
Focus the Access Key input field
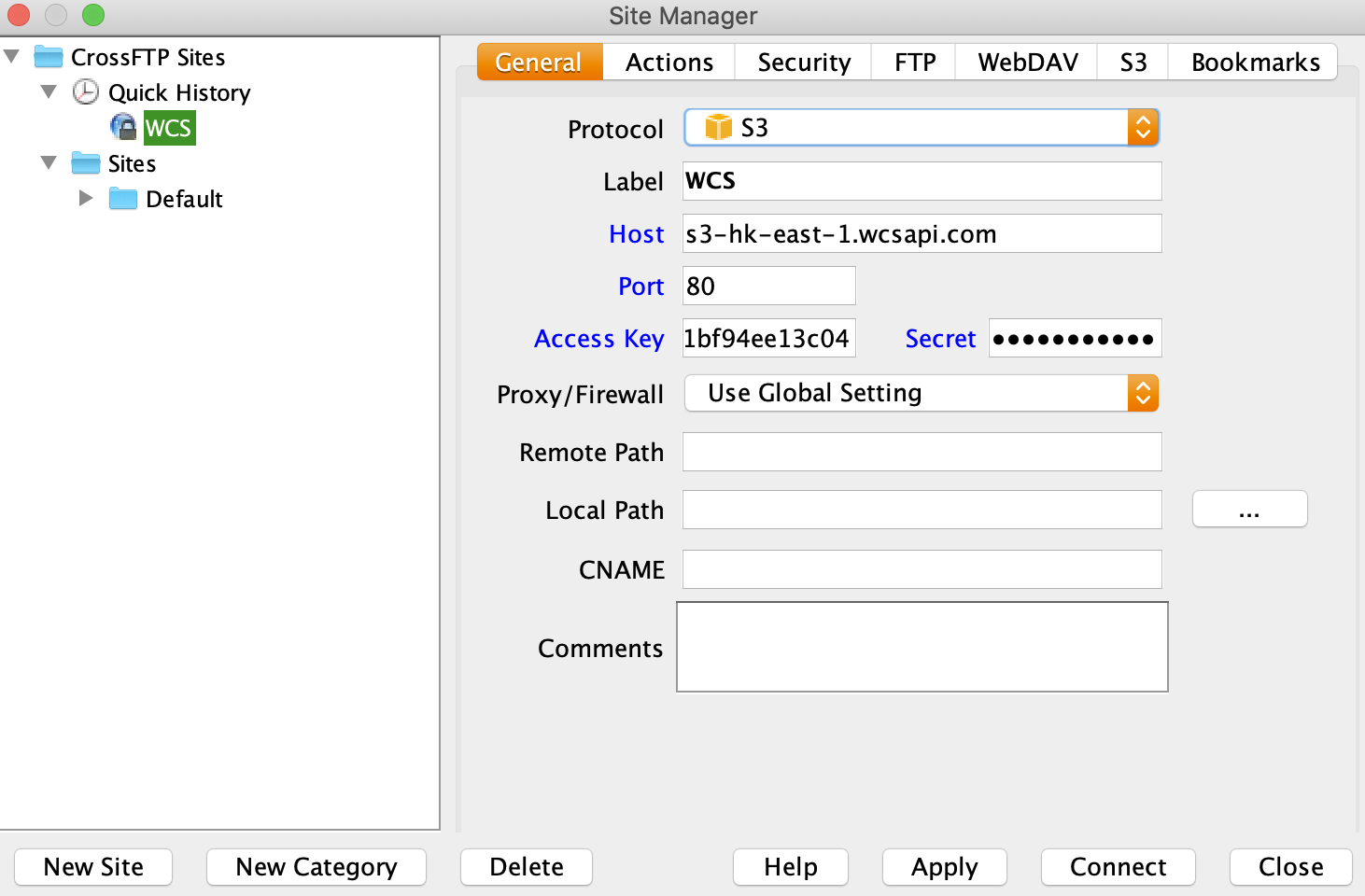769,338
